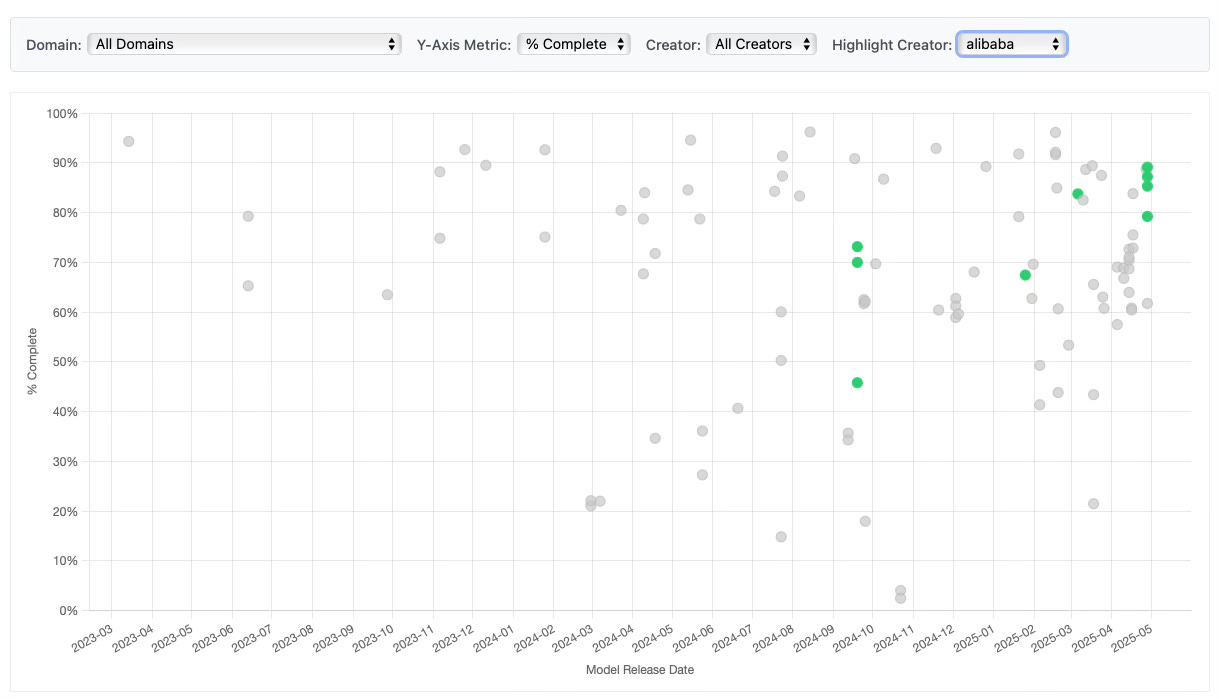Open the Domain dropdown showing All Domains
1219x699 pixels.
tap(245, 44)
